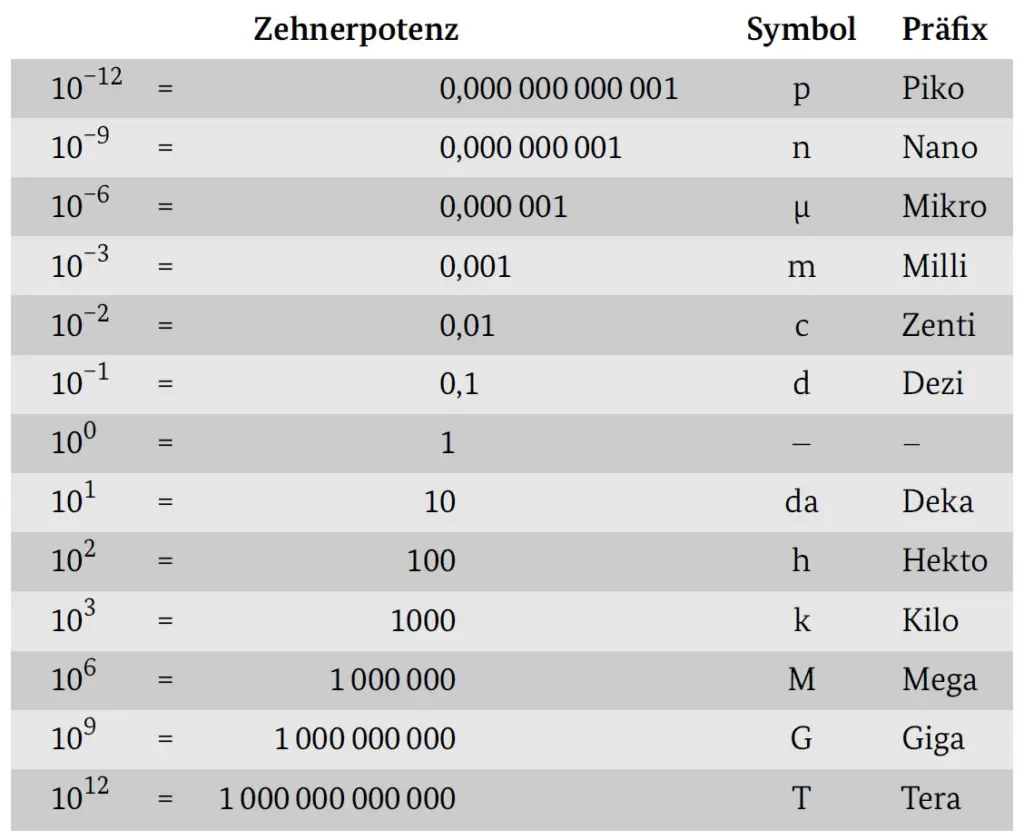Click the Präfix column header
The image size is (1024, 840).
click(944, 30)
